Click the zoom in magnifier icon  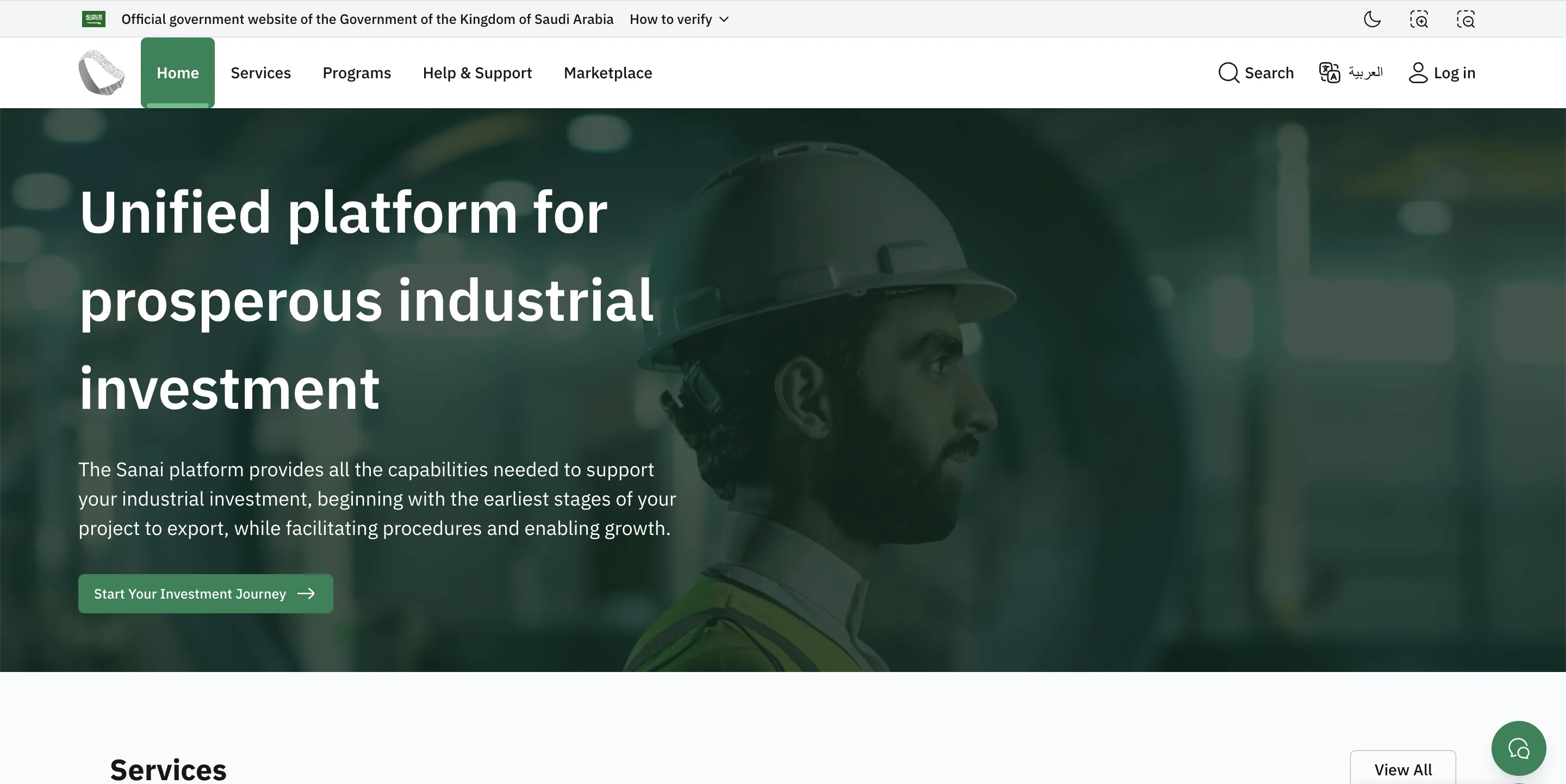[1419, 19]
